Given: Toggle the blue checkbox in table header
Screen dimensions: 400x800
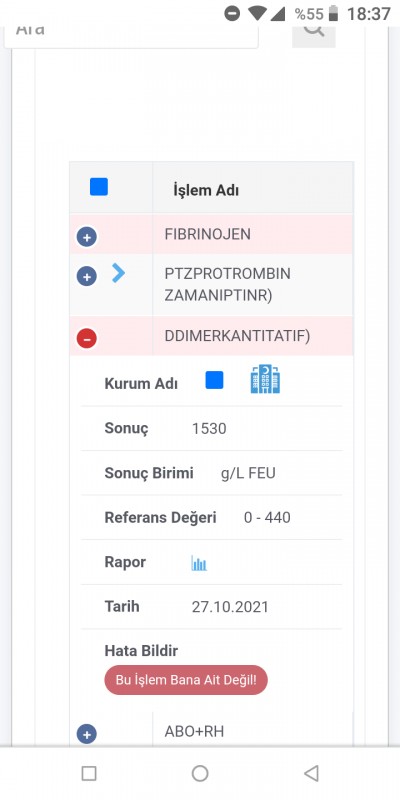Looking at the screenshot, I should [x=99, y=187].
